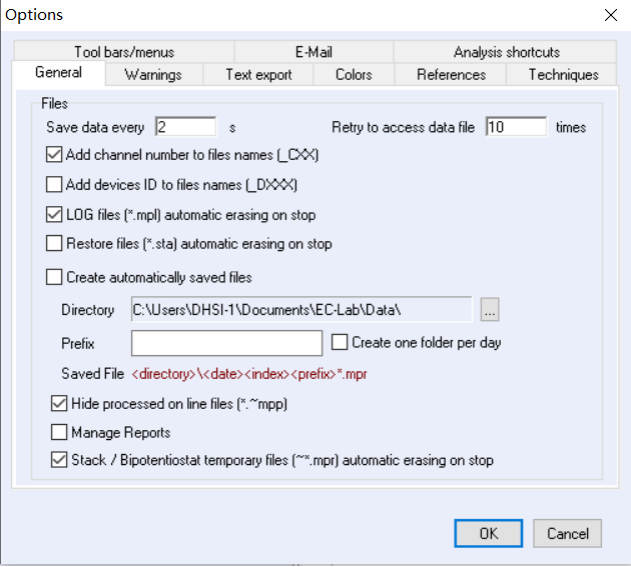Open the References tab
The height and width of the screenshot is (567, 631).
pyautogui.click(x=451, y=75)
